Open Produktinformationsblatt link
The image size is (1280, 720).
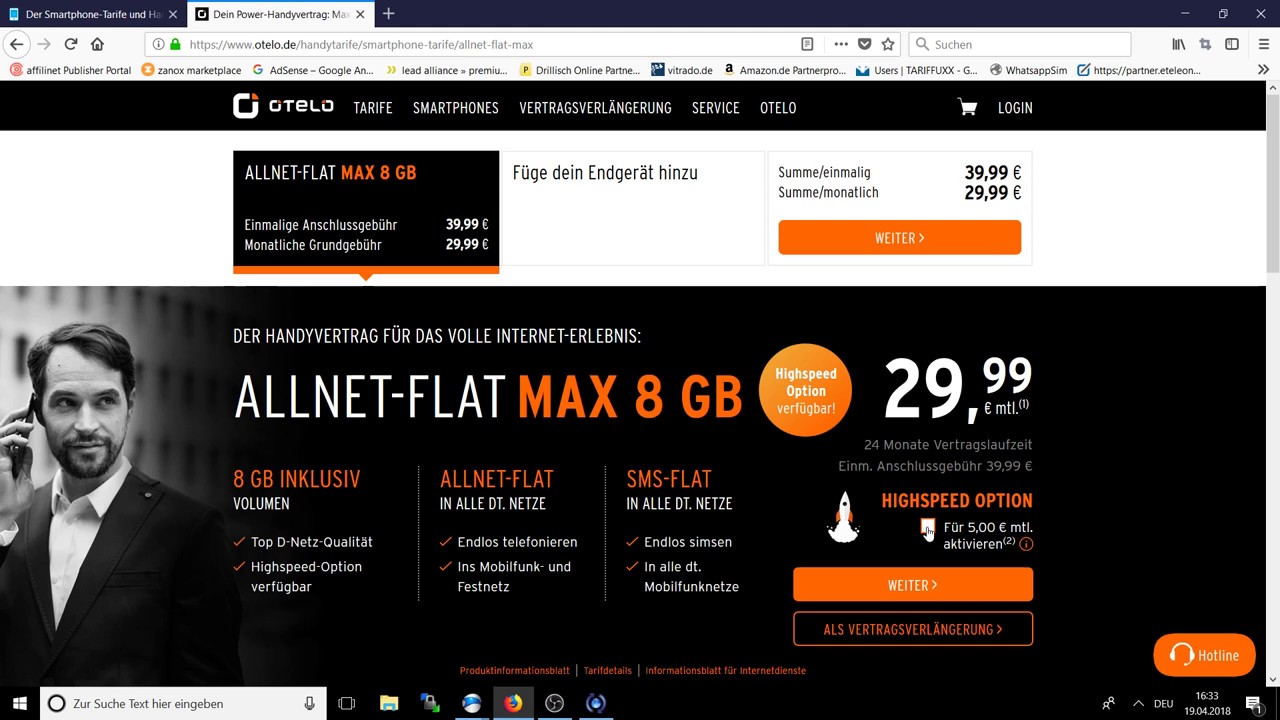click(x=514, y=671)
